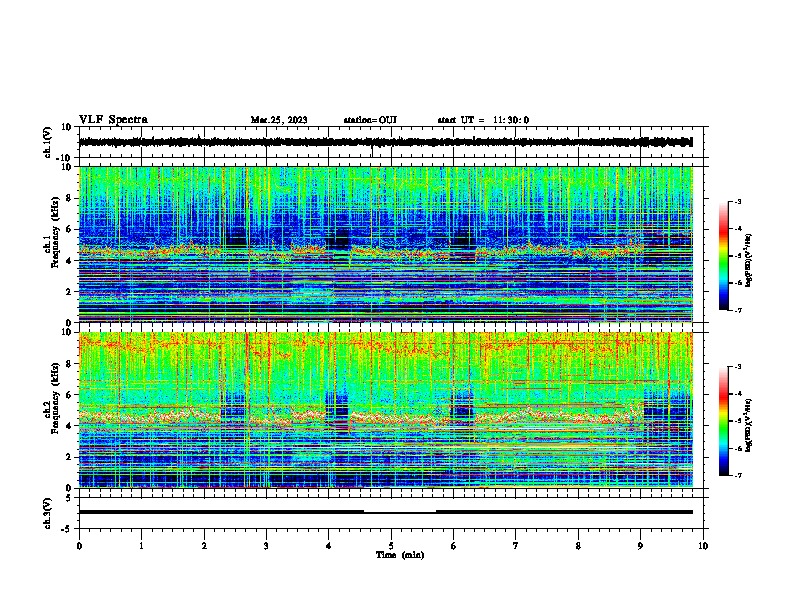
Task: Click time axis tick label "6"
Action: pyautogui.click(x=454, y=546)
